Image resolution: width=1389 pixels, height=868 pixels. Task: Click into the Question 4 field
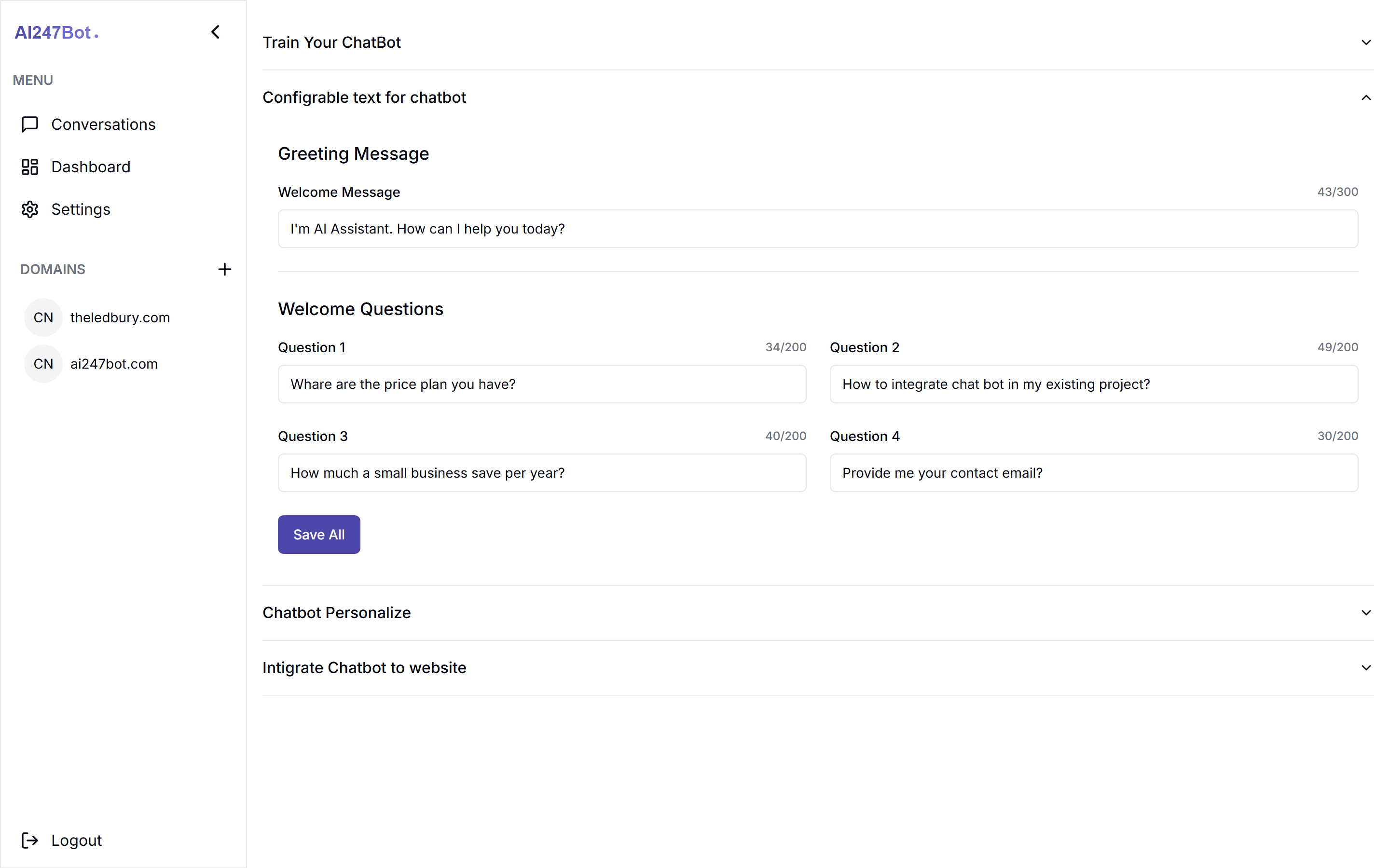click(x=1093, y=473)
